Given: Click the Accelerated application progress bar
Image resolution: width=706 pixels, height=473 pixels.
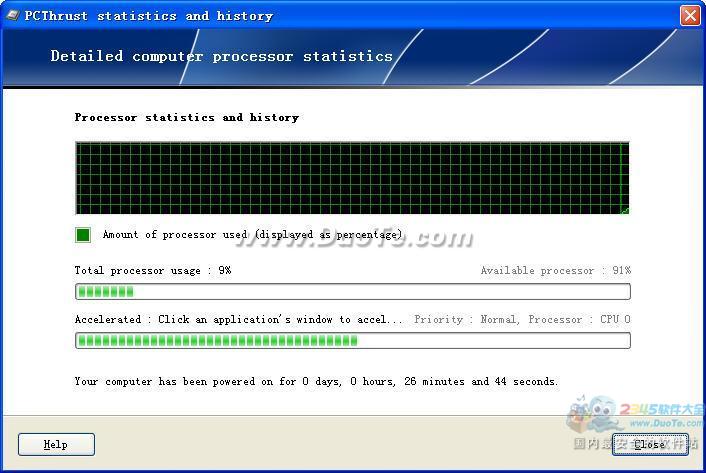Looking at the screenshot, I should click(353, 341).
